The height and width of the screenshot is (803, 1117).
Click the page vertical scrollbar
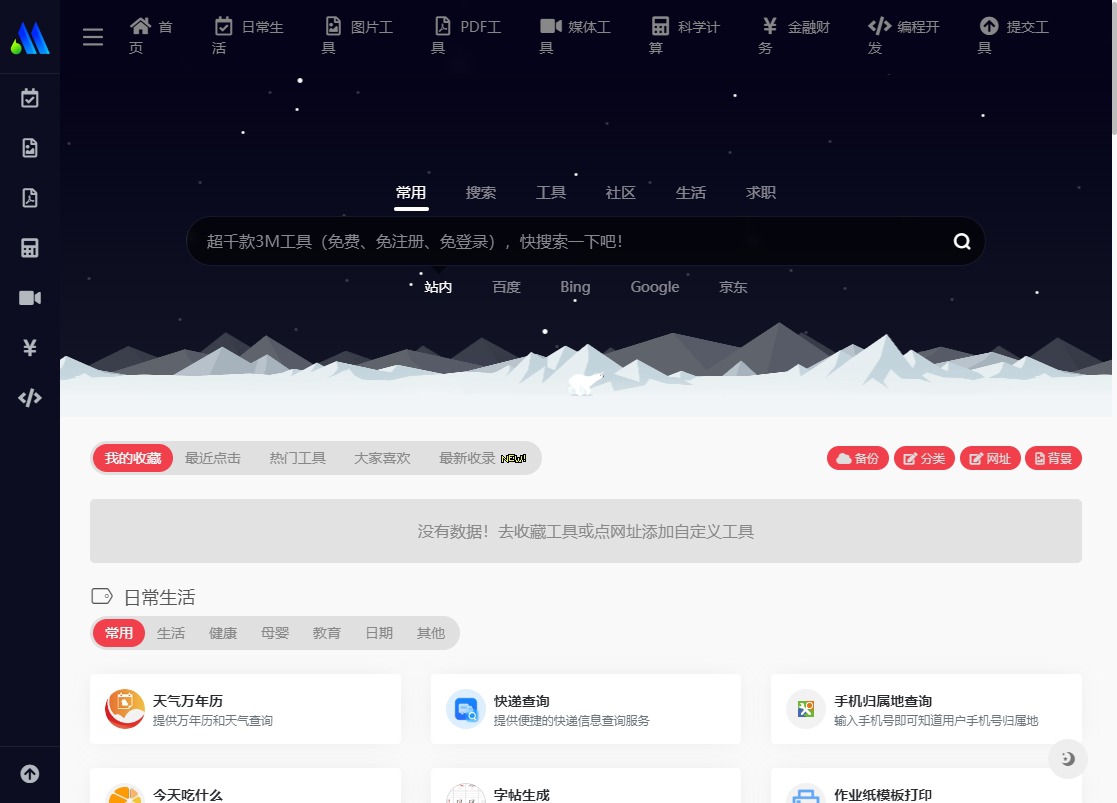click(1114, 68)
